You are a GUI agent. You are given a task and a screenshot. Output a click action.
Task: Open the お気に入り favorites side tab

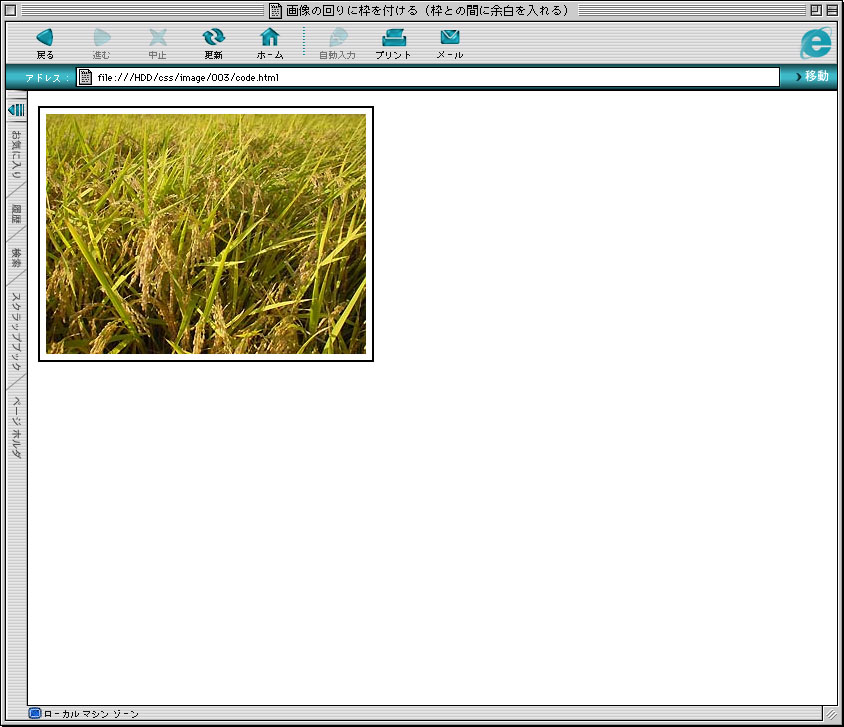(x=17, y=154)
